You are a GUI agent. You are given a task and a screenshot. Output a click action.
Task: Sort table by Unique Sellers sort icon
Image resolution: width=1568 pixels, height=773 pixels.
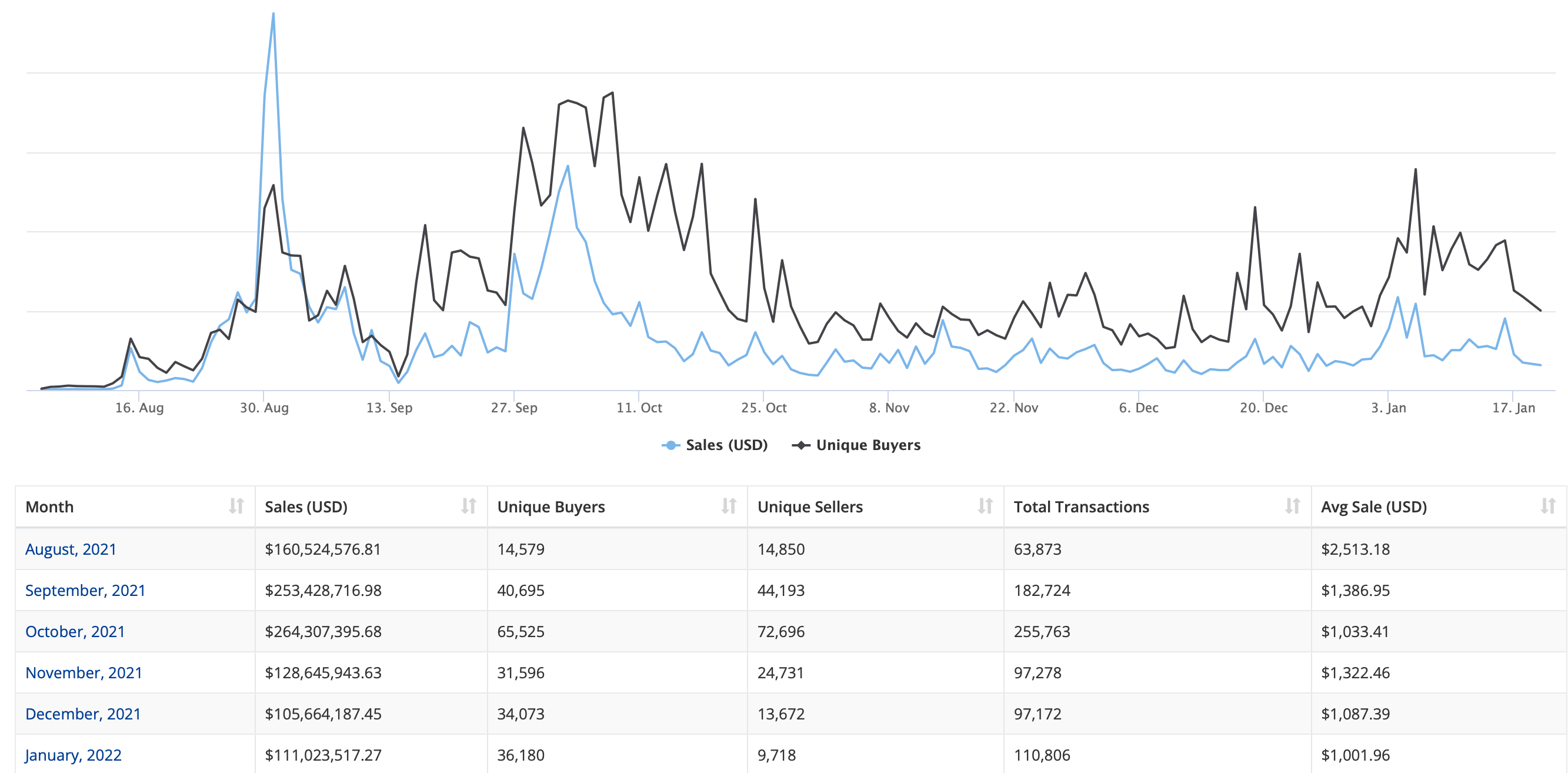[x=986, y=506]
